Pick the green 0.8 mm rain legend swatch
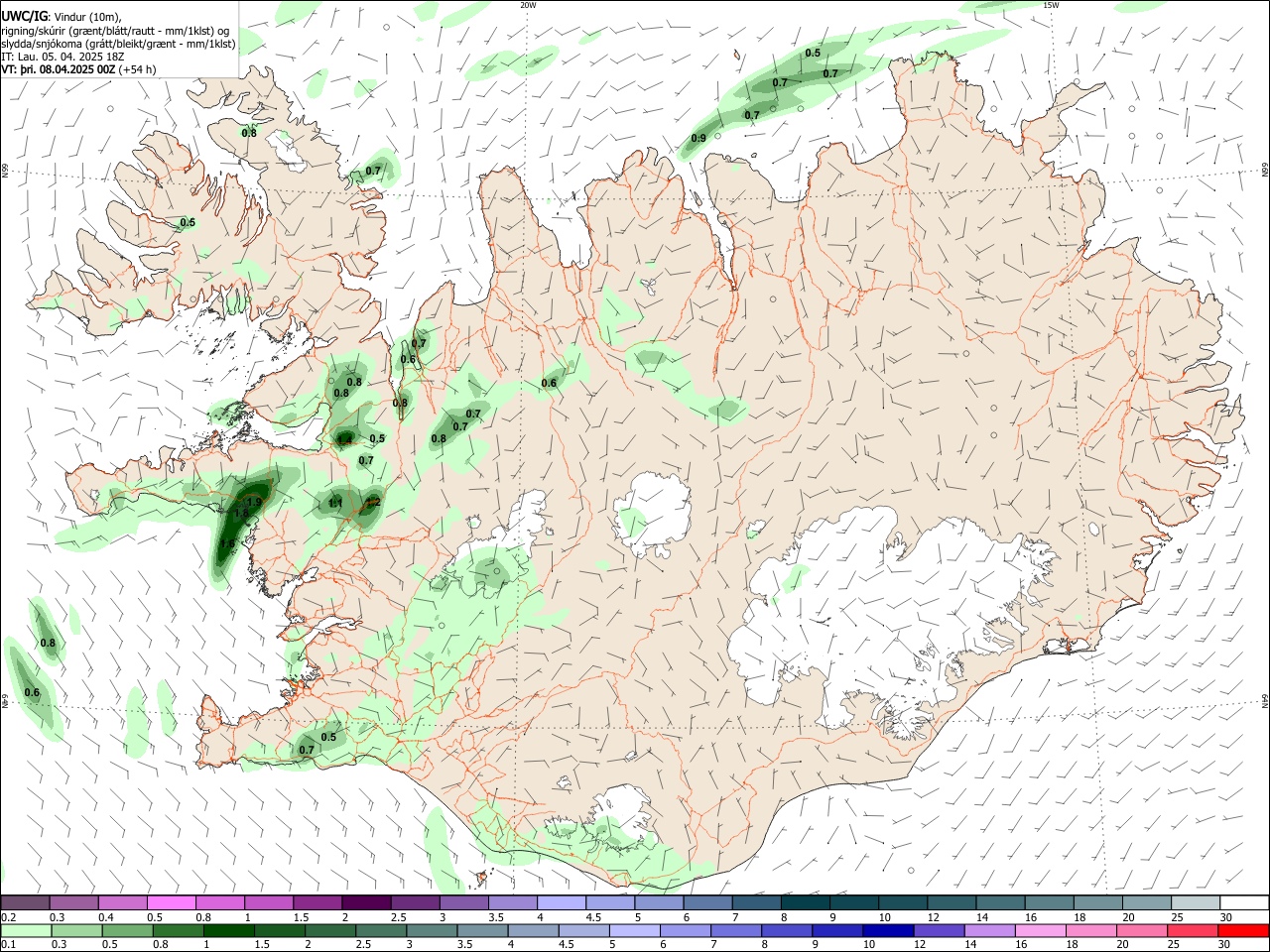 coord(179,931)
